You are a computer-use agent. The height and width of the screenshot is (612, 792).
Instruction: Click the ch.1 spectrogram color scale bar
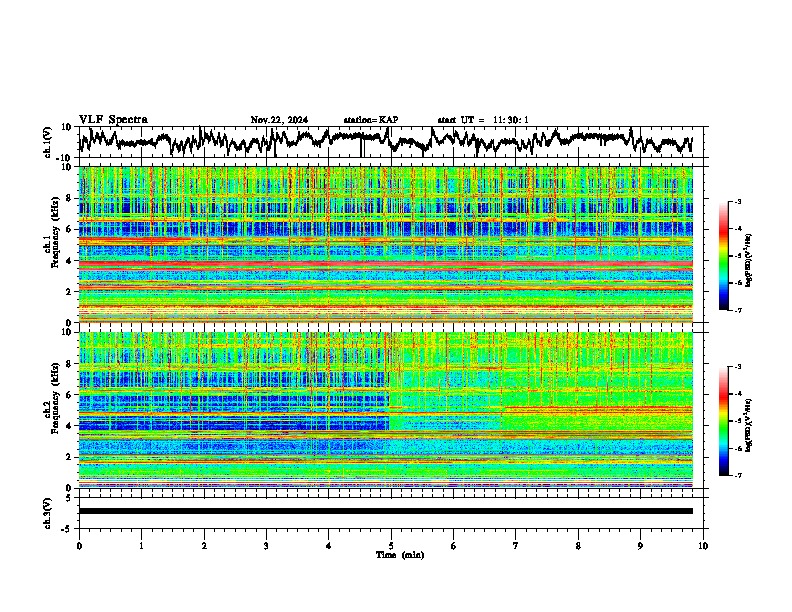point(723,255)
